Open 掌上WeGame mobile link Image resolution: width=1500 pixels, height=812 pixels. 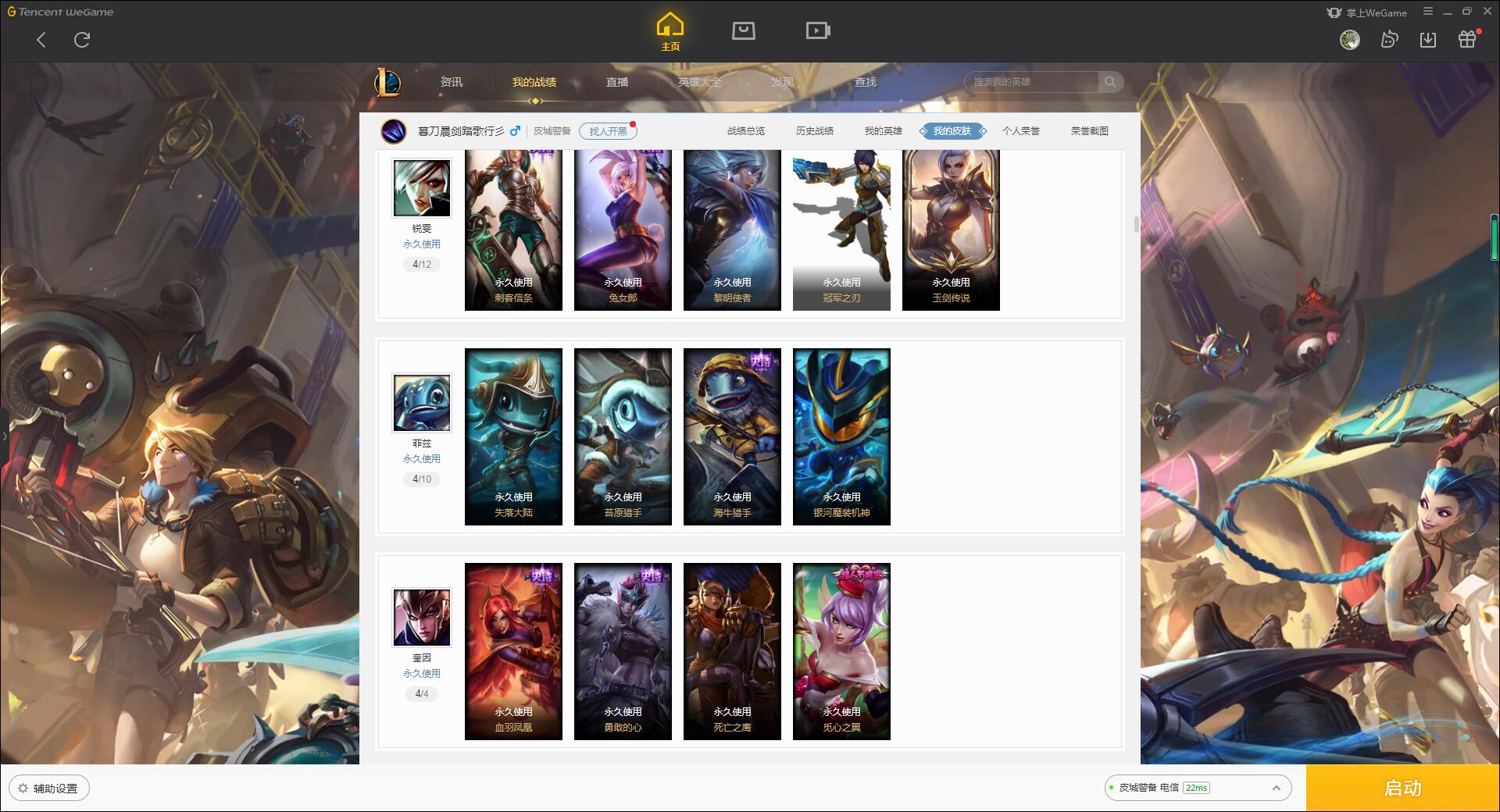tap(1366, 12)
